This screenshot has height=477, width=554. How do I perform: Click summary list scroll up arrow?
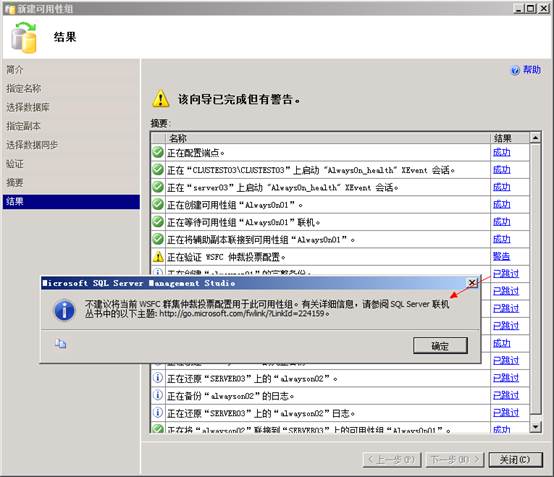[535, 137]
